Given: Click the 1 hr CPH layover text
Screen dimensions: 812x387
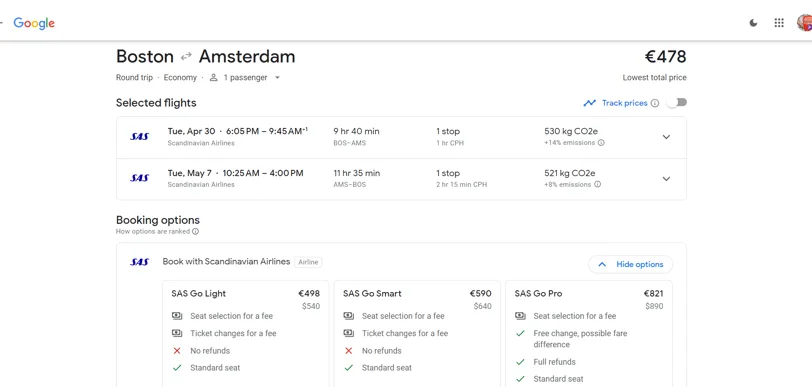Looking at the screenshot, I should click(x=450, y=143).
